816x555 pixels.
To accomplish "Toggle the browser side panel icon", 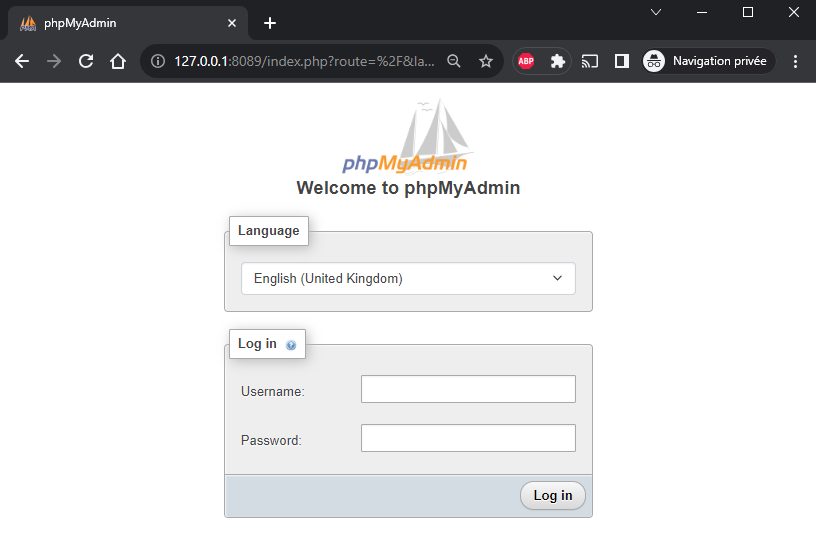I will coord(622,61).
